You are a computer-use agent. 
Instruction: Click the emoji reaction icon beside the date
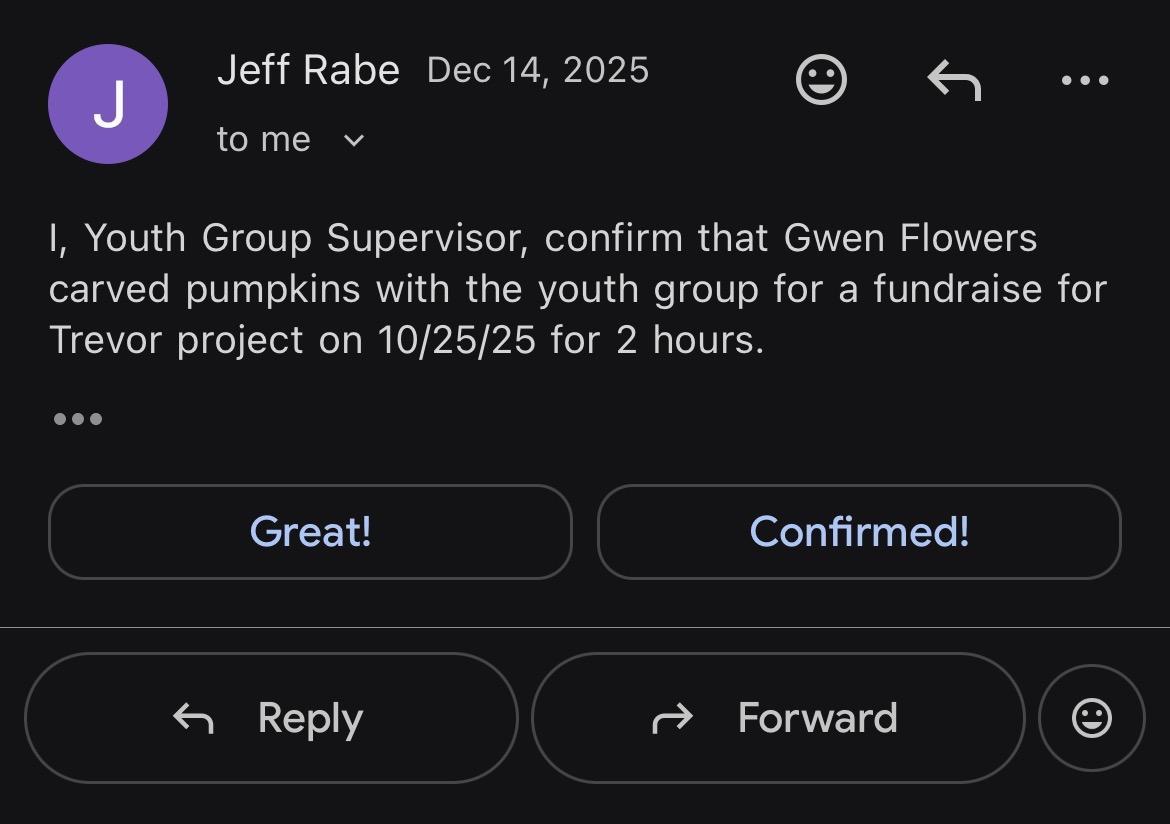coord(821,79)
